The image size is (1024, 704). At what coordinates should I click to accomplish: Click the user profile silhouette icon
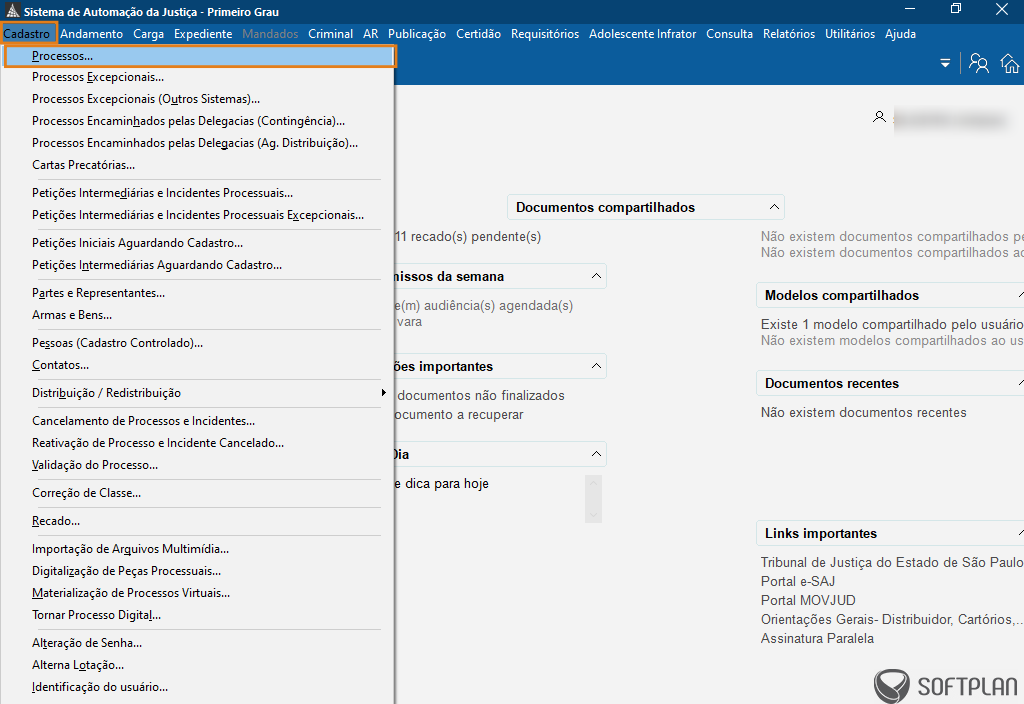[x=879, y=117]
